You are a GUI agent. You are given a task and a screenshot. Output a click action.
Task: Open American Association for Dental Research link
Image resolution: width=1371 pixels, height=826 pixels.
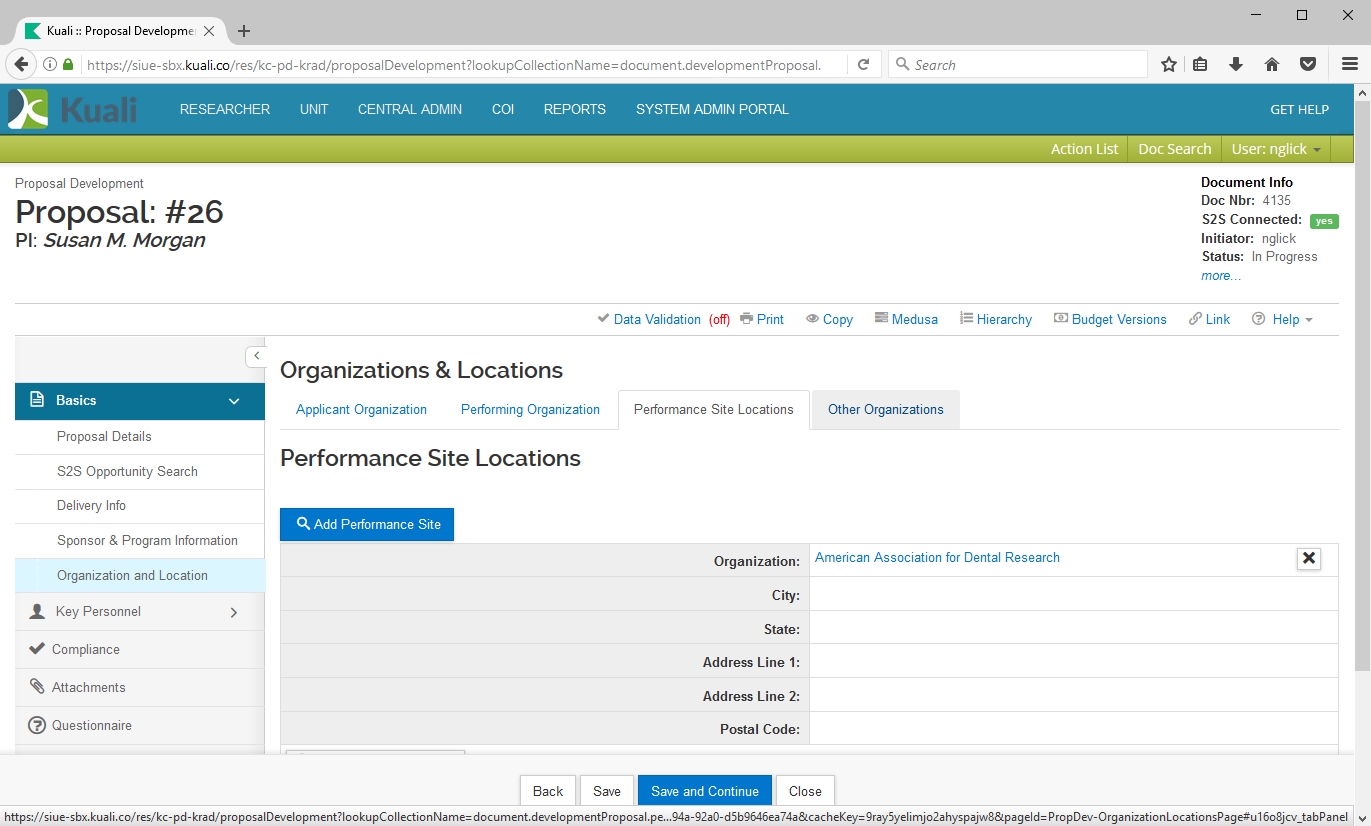pos(937,558)
